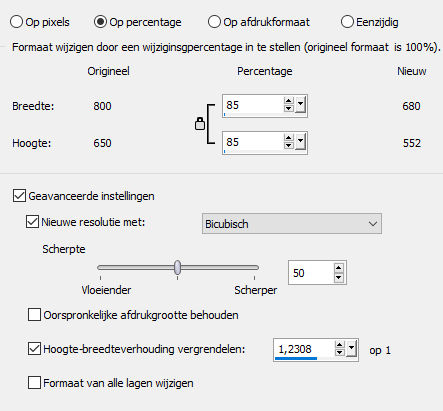The height and width of the screenshot is (411, 443).
Task: Open aspect ratio 1,2308 dropdown arrow
Action: click(351, 349)
